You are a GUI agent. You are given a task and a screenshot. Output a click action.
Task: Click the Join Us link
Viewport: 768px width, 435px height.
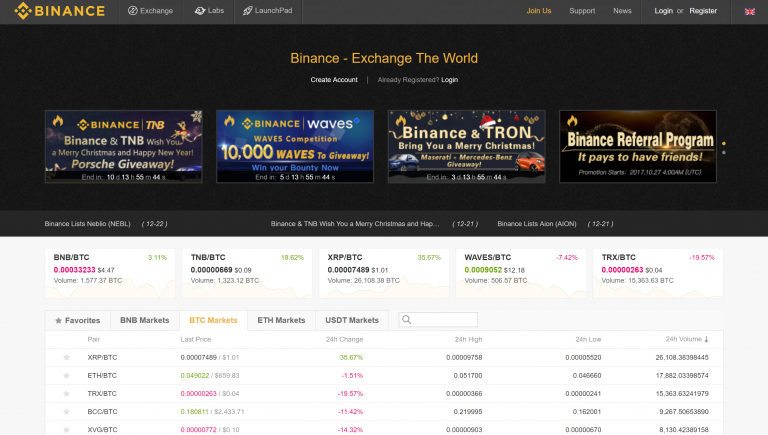tap(539, 11)
